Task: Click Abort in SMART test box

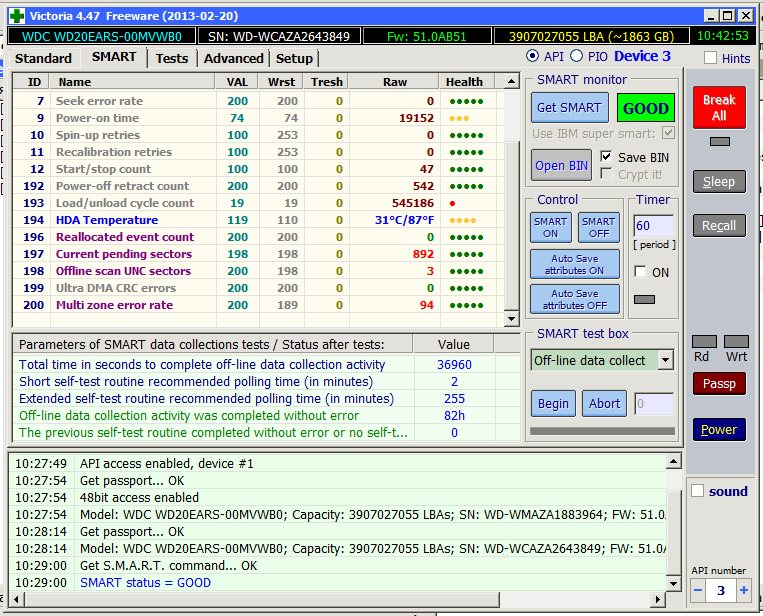Action: pyautogui.click(x=604, y=404)
